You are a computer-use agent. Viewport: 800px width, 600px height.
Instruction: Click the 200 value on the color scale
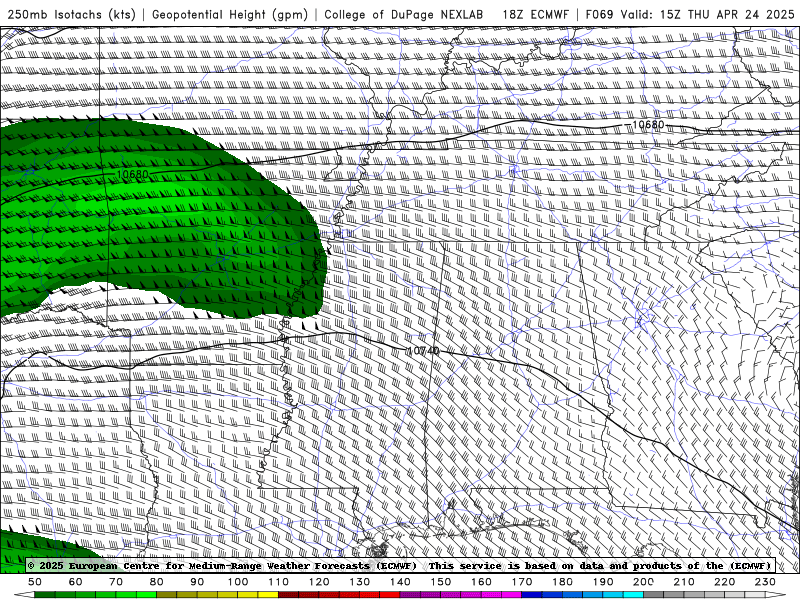click(x=643, y=582)
